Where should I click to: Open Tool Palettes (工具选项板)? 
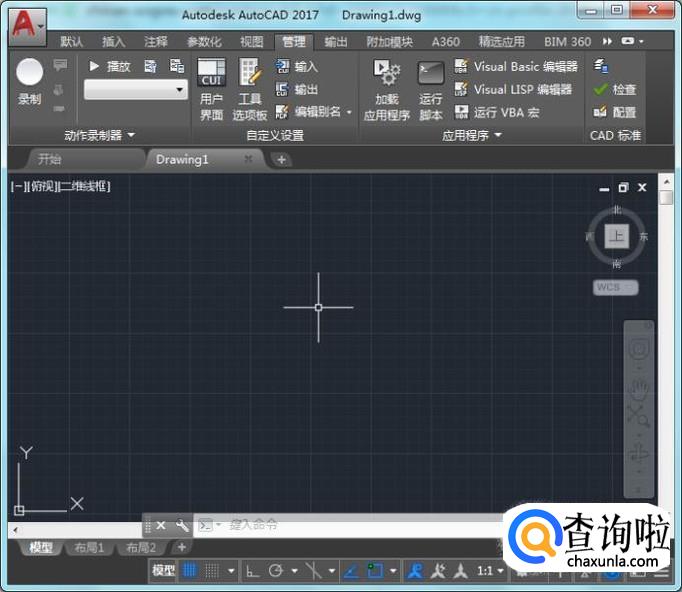point(250,74)
